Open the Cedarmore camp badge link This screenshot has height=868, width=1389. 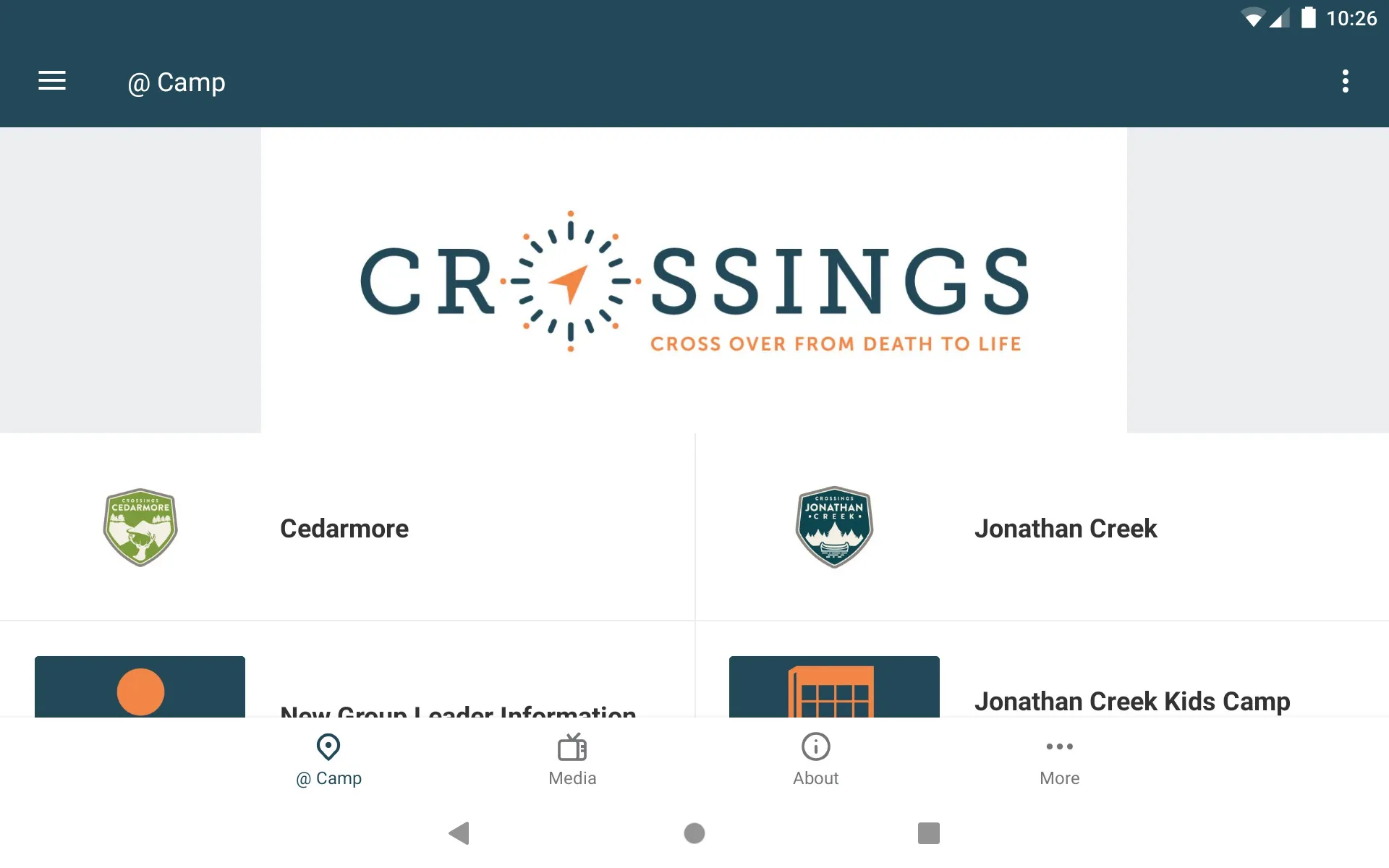click(x=139, y=527)
